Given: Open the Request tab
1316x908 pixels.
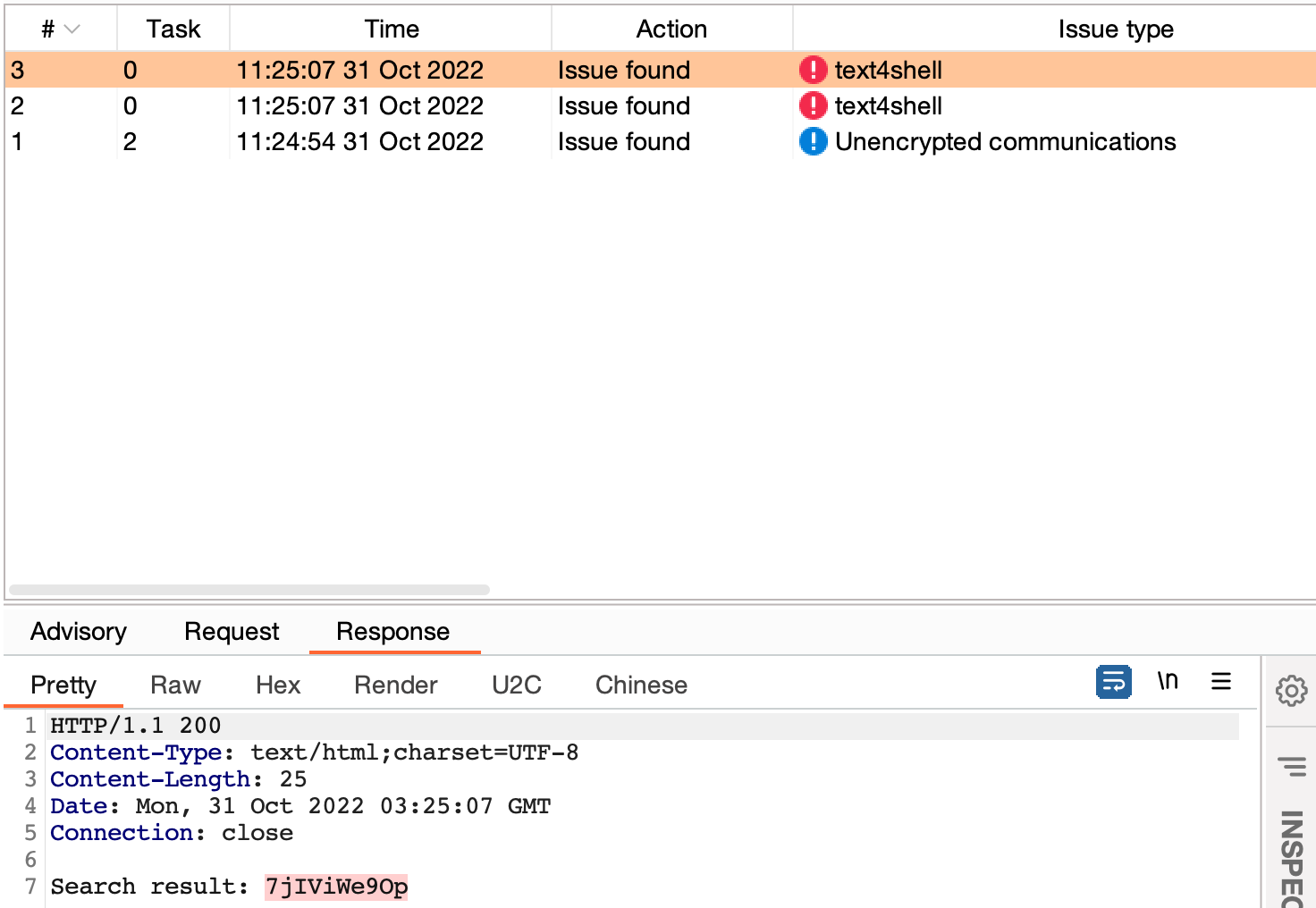Looking at the screenshot, I should (232, 632).
